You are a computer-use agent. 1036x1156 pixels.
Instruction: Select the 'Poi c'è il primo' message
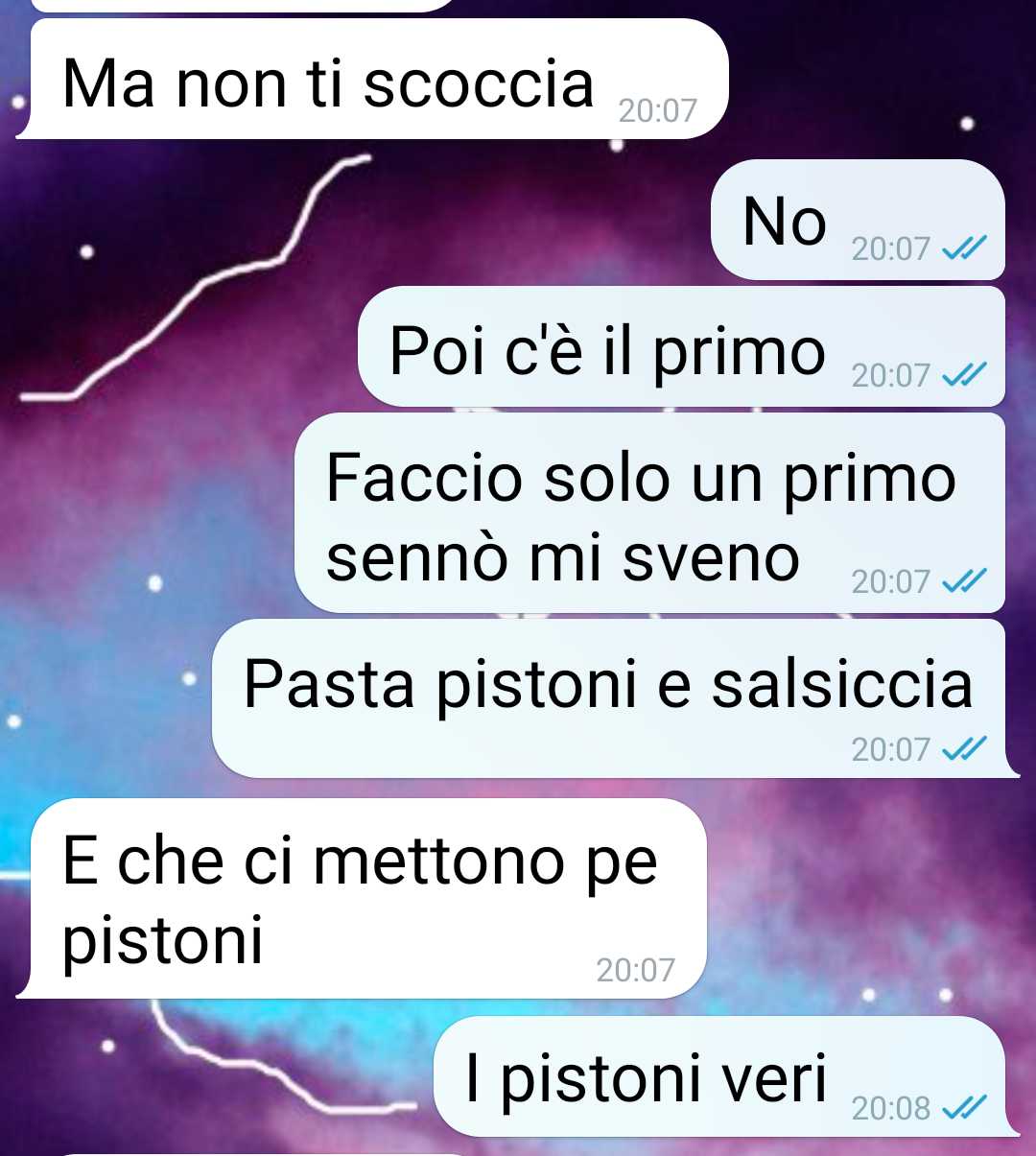[x=681, y=346]
